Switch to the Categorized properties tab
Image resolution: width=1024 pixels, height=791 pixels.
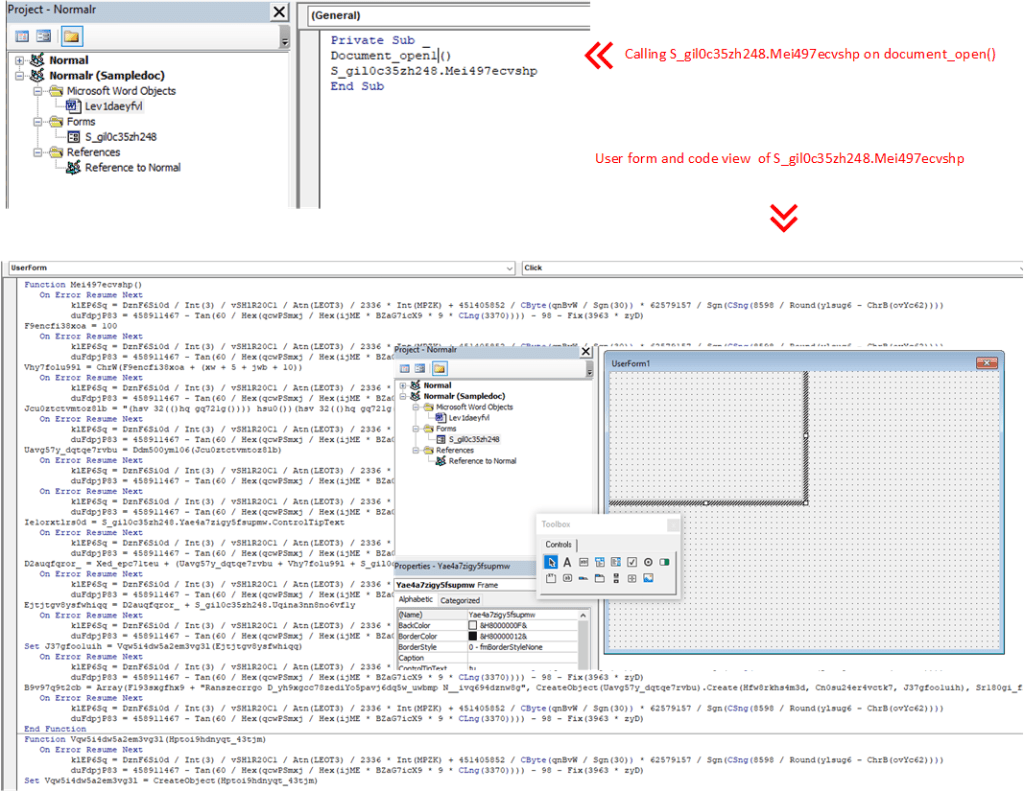pos(460,600)
